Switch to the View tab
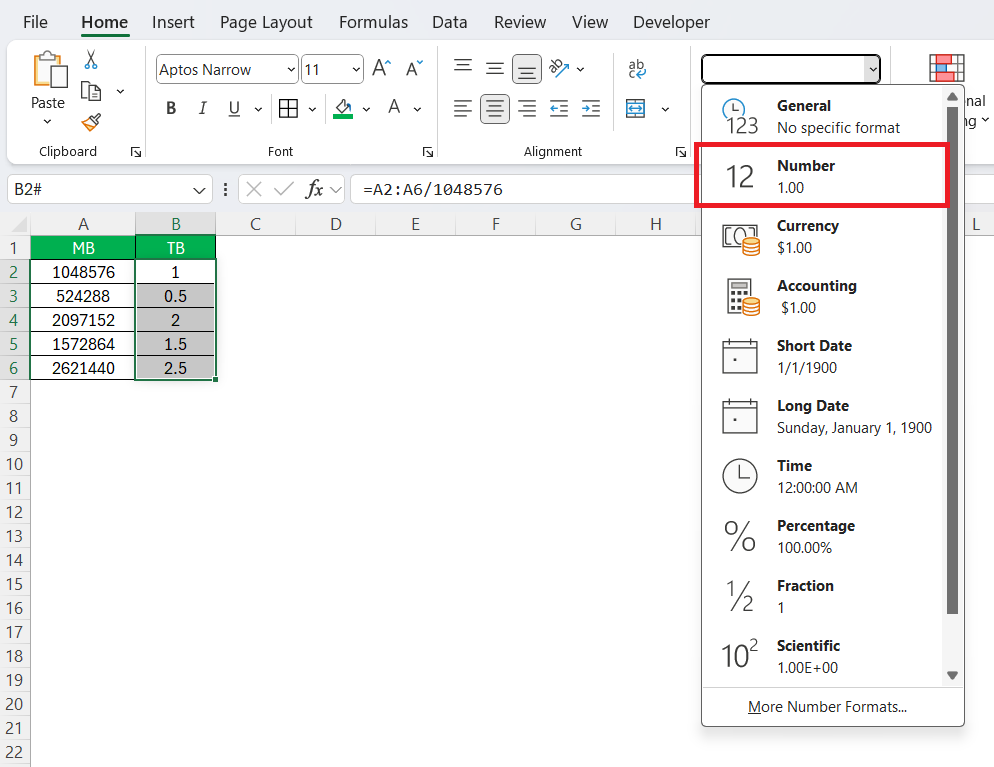Screen dimensions: 994x767 coord(590,22)
